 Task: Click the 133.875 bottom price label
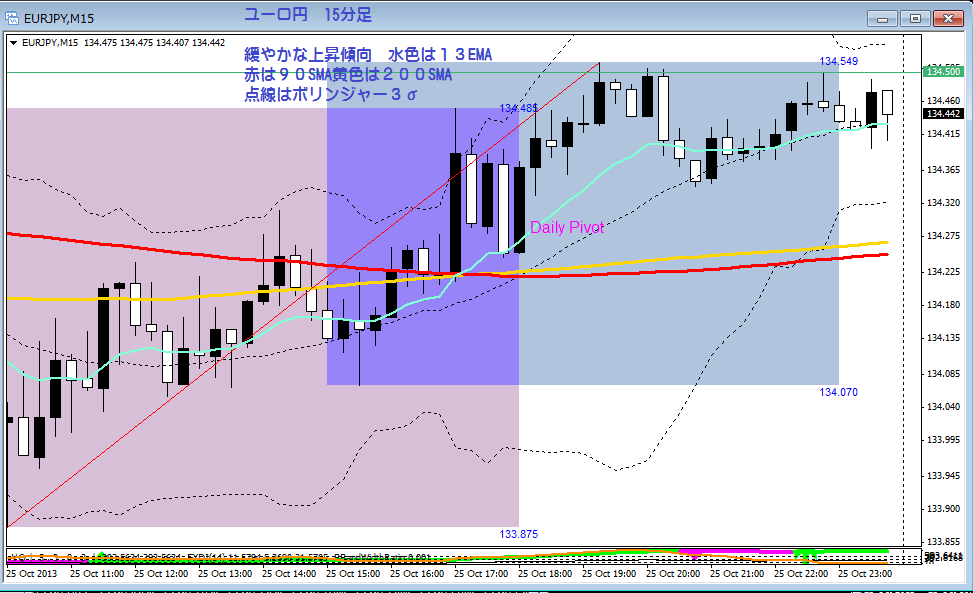[519, 534]
